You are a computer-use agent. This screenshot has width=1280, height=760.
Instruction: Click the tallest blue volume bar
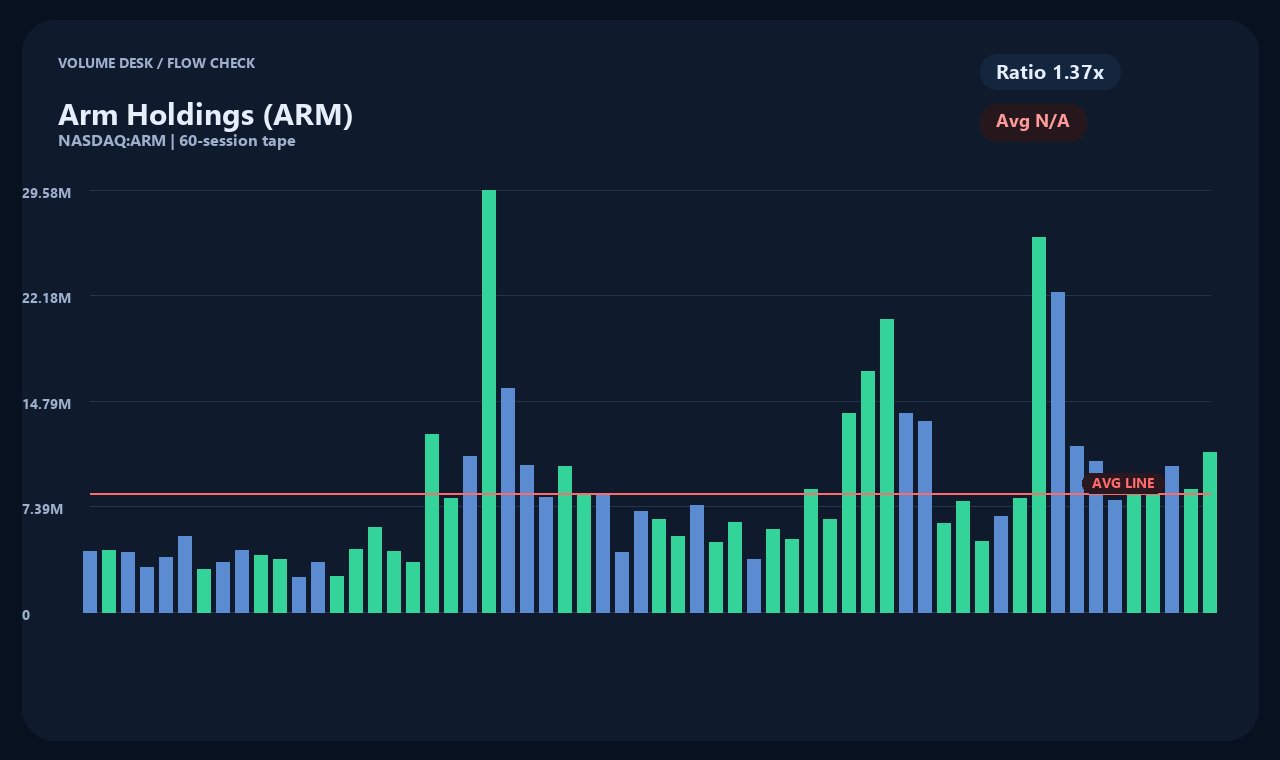(x=1058, y=452)
